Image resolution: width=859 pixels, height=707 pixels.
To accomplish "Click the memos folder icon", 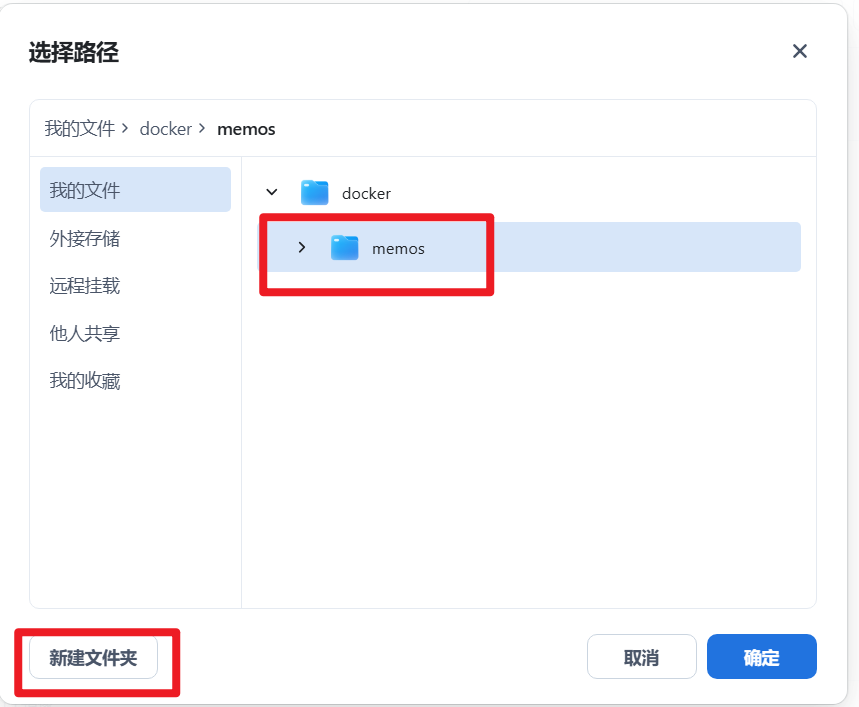I will (x=345, y=248).
